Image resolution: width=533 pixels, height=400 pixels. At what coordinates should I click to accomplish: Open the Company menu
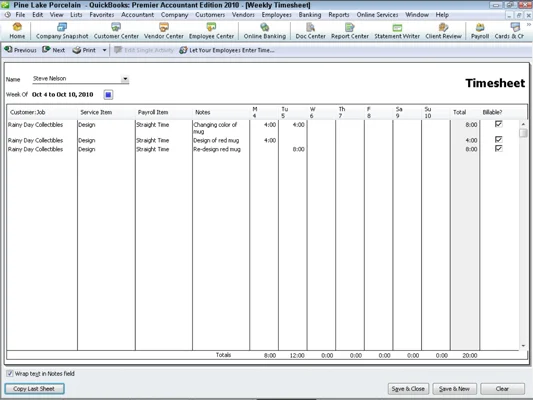point(174,15)
